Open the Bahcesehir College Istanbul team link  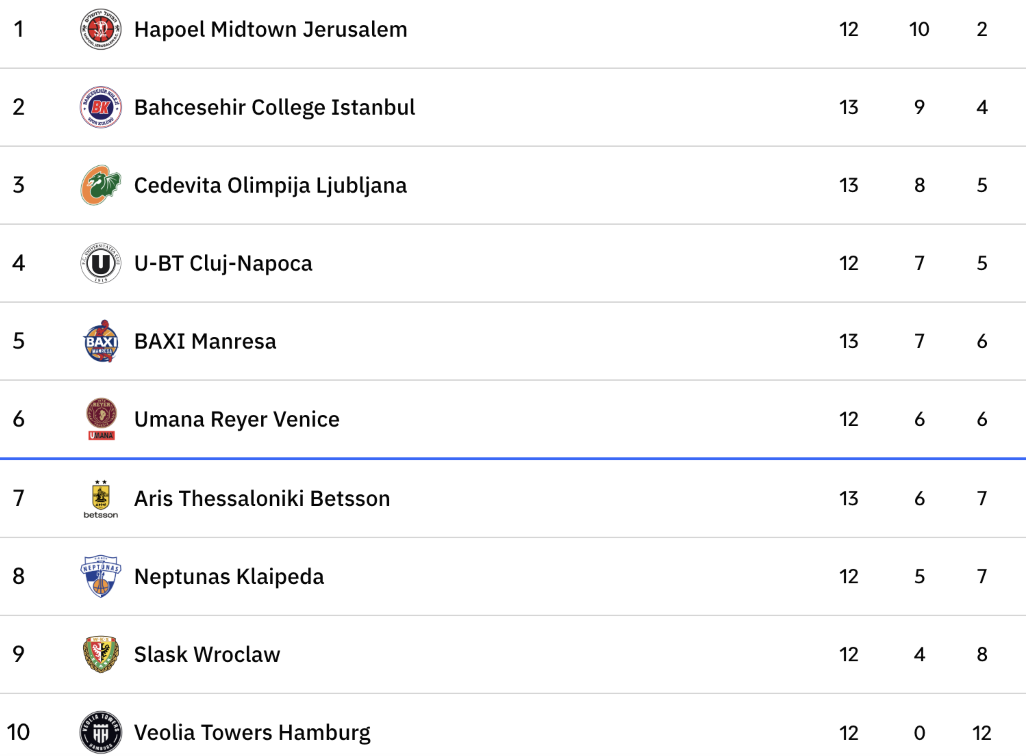click(x=274, y=107)
